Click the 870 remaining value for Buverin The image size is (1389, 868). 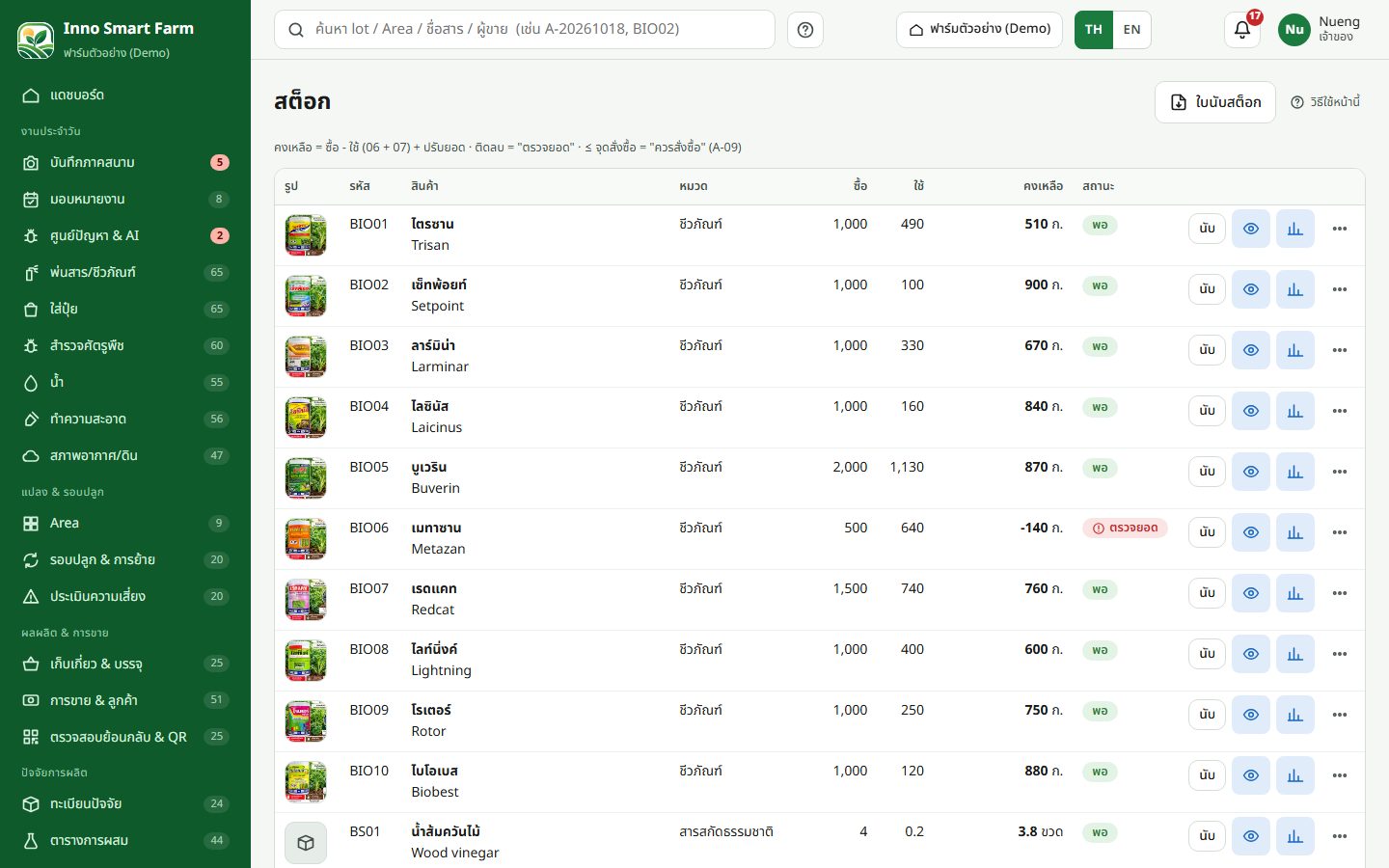click(1044, 467)
